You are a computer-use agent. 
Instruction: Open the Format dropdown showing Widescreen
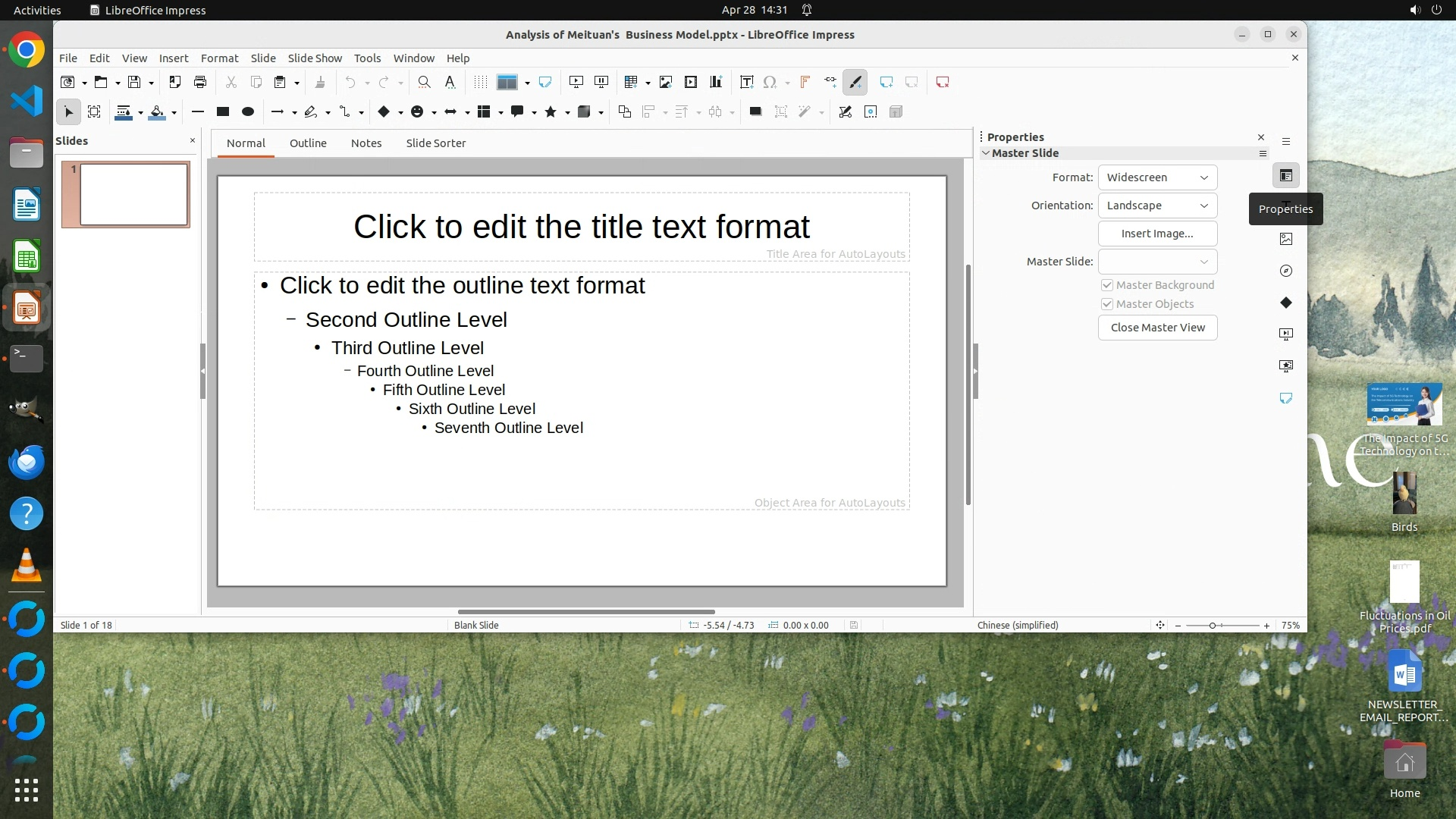click(x=1157, y=177)
